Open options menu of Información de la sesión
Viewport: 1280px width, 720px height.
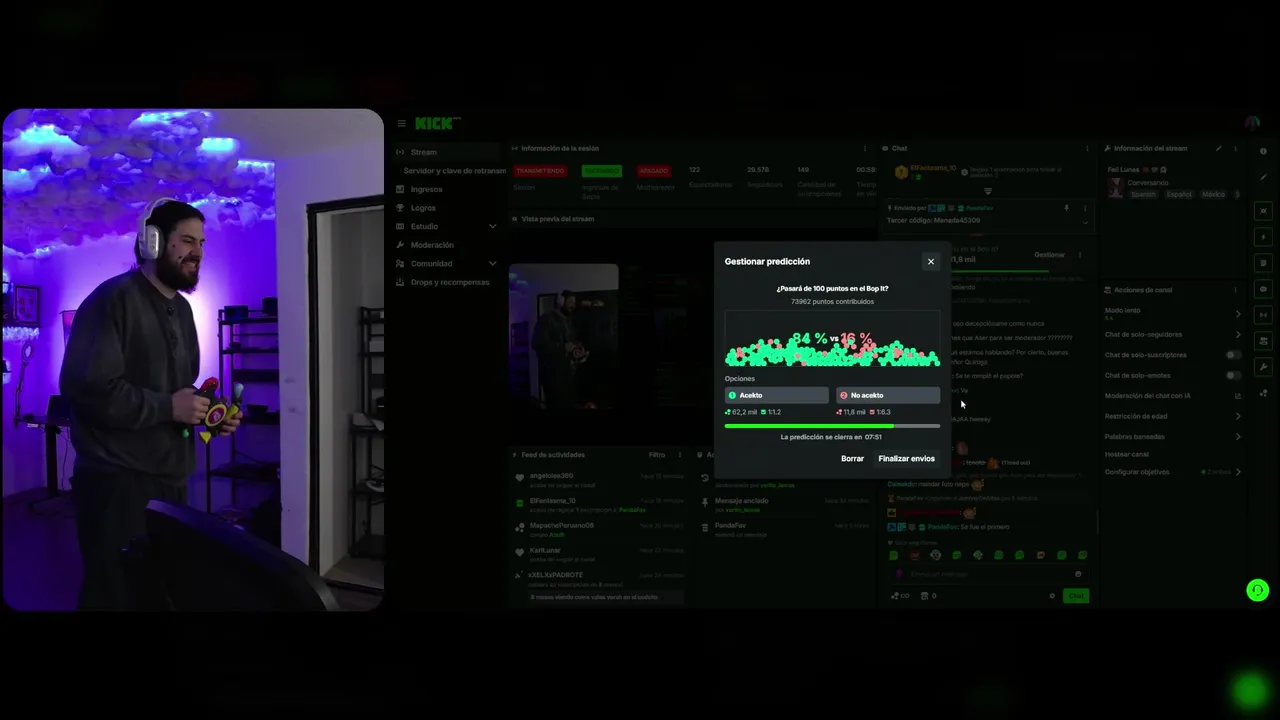tap(865, 148)
